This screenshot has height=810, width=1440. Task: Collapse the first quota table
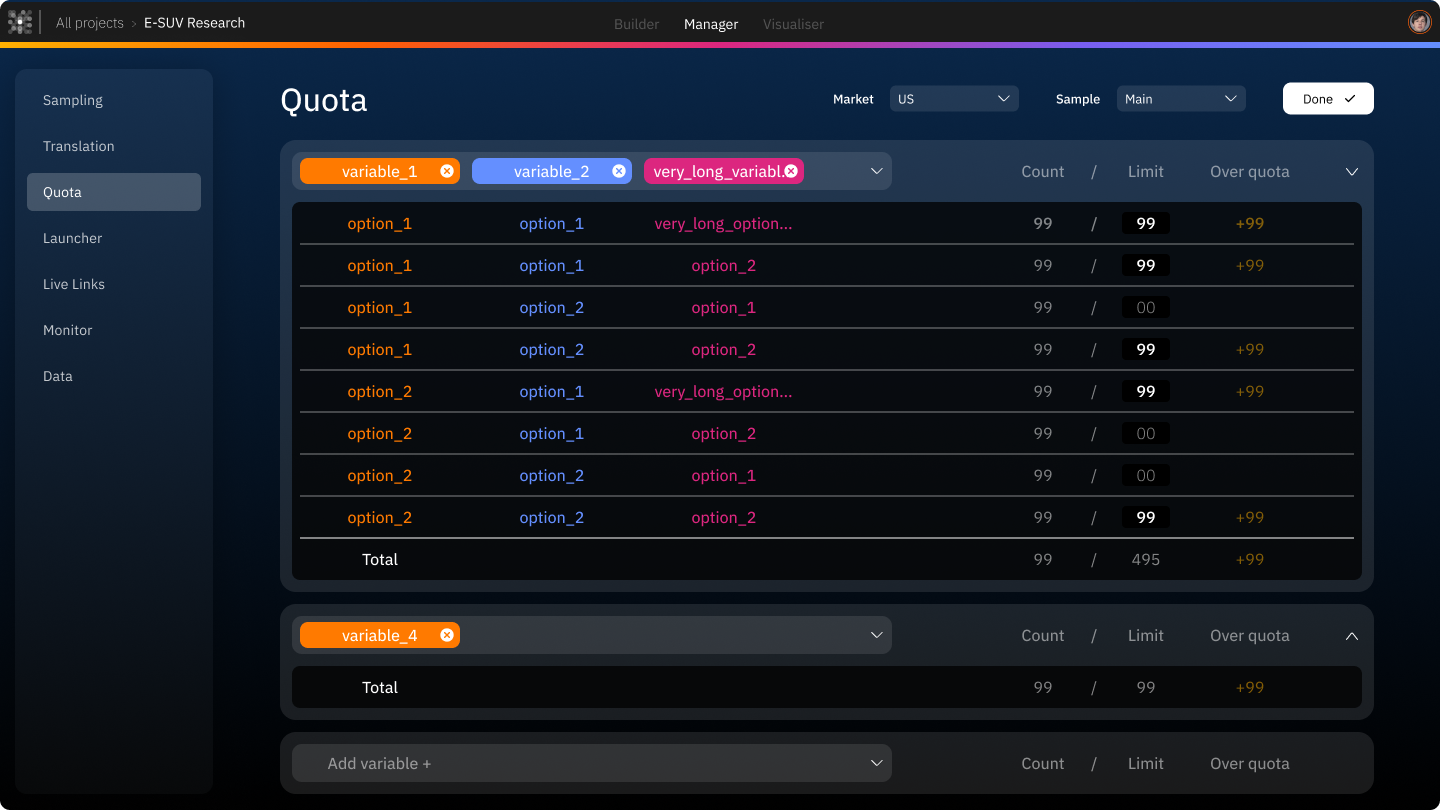1352,171
